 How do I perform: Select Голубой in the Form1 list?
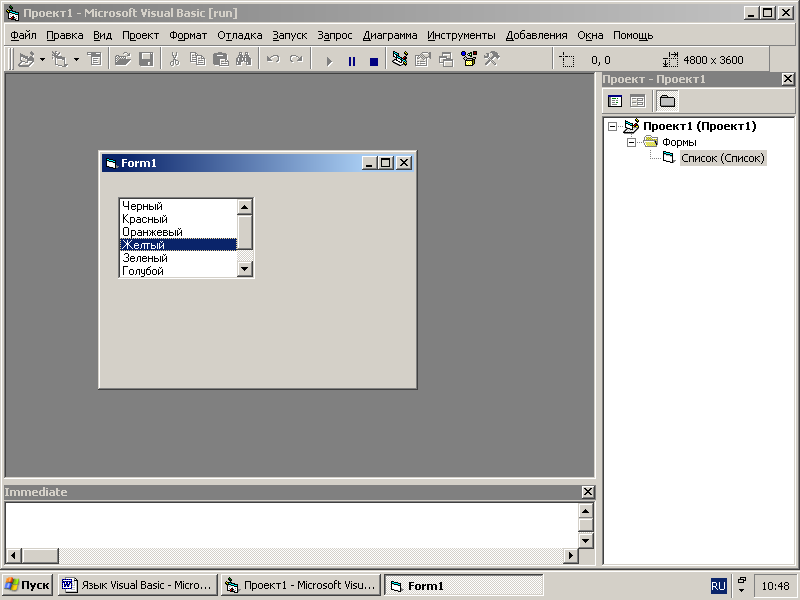click(x=178, y=271)
